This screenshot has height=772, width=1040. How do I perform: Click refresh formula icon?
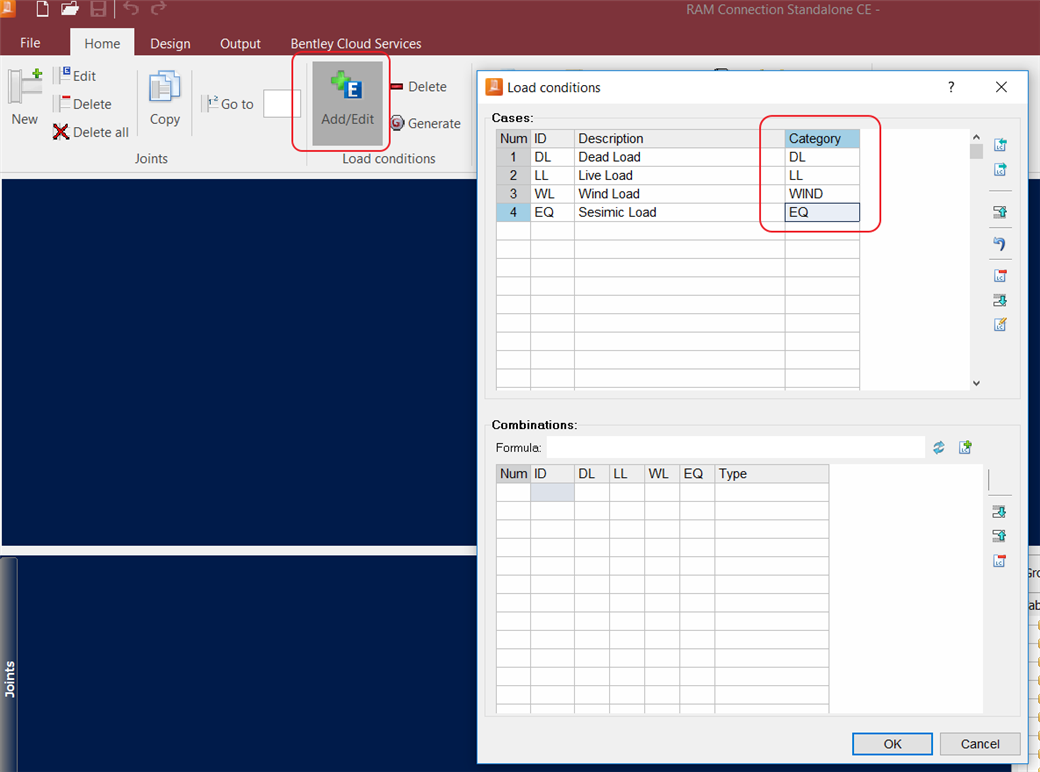[x=939, y=448]
